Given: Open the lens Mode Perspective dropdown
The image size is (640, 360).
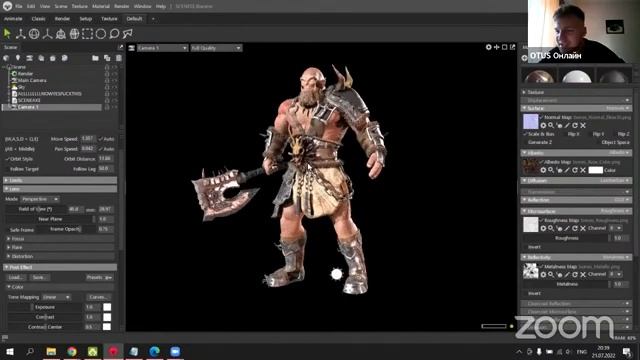Looking at the screenshot, I should 40,199.
